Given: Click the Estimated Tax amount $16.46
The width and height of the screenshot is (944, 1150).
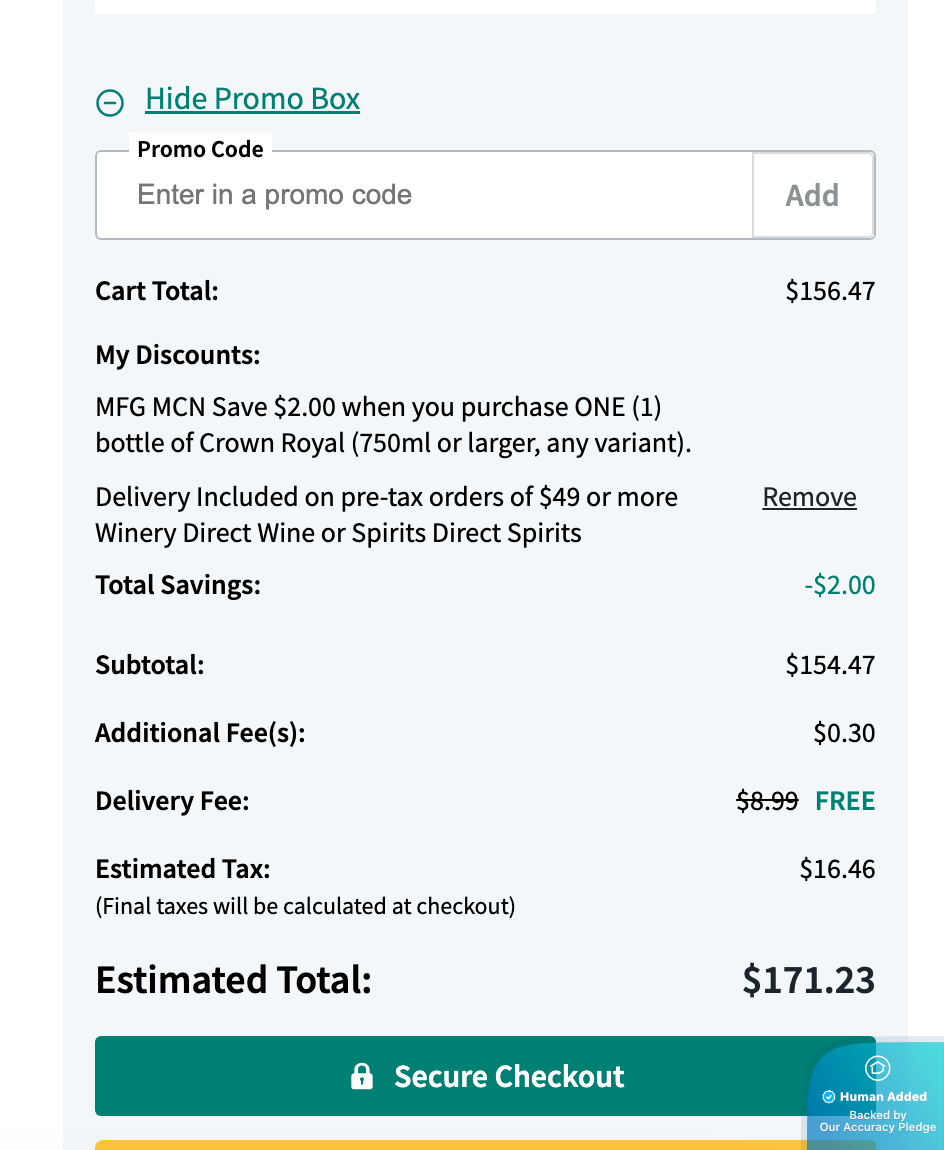Looking at the screenshot, I should coord(837,869).
